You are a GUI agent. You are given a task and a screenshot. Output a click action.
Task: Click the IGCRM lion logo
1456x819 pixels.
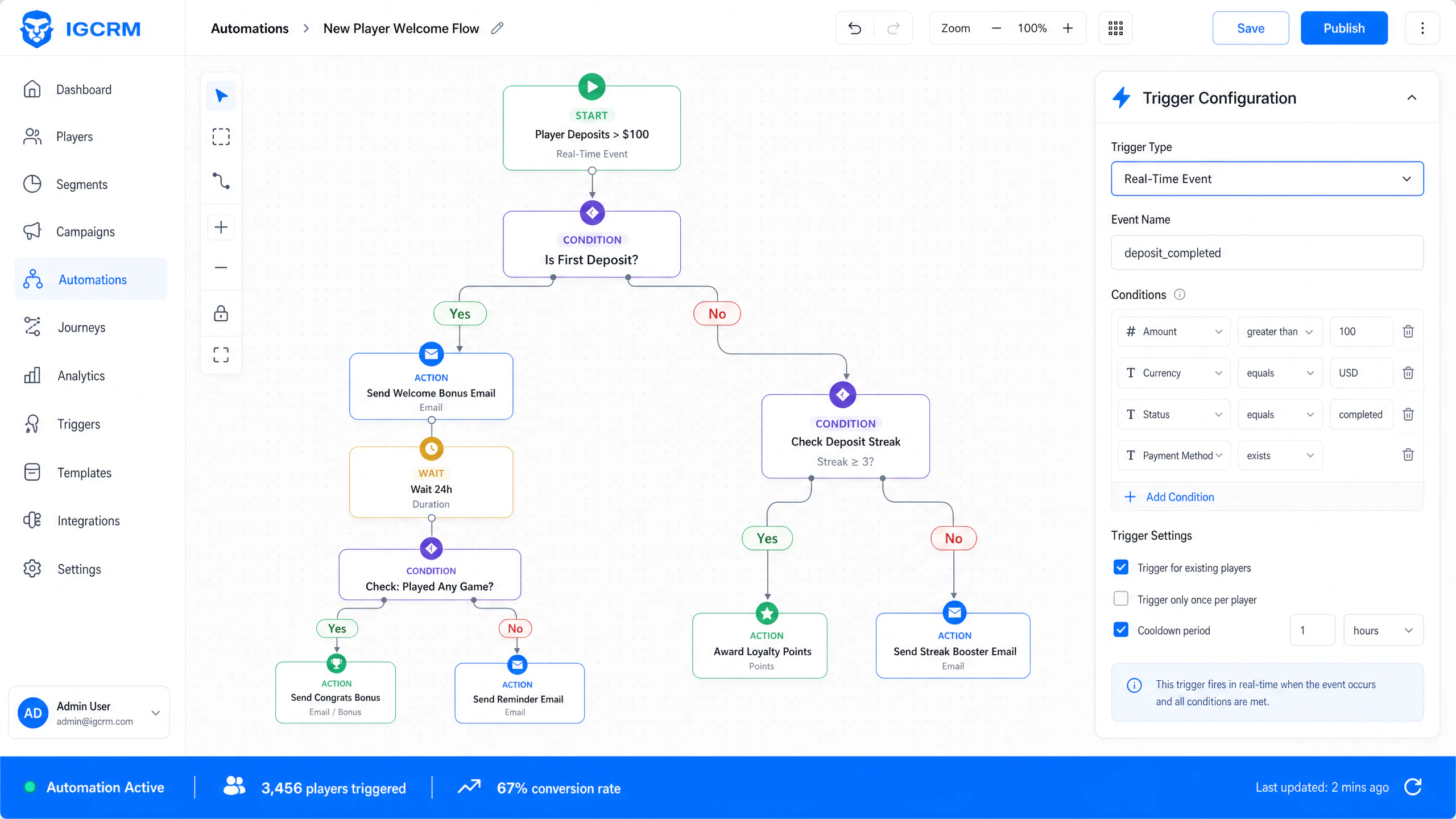point(36,28)
